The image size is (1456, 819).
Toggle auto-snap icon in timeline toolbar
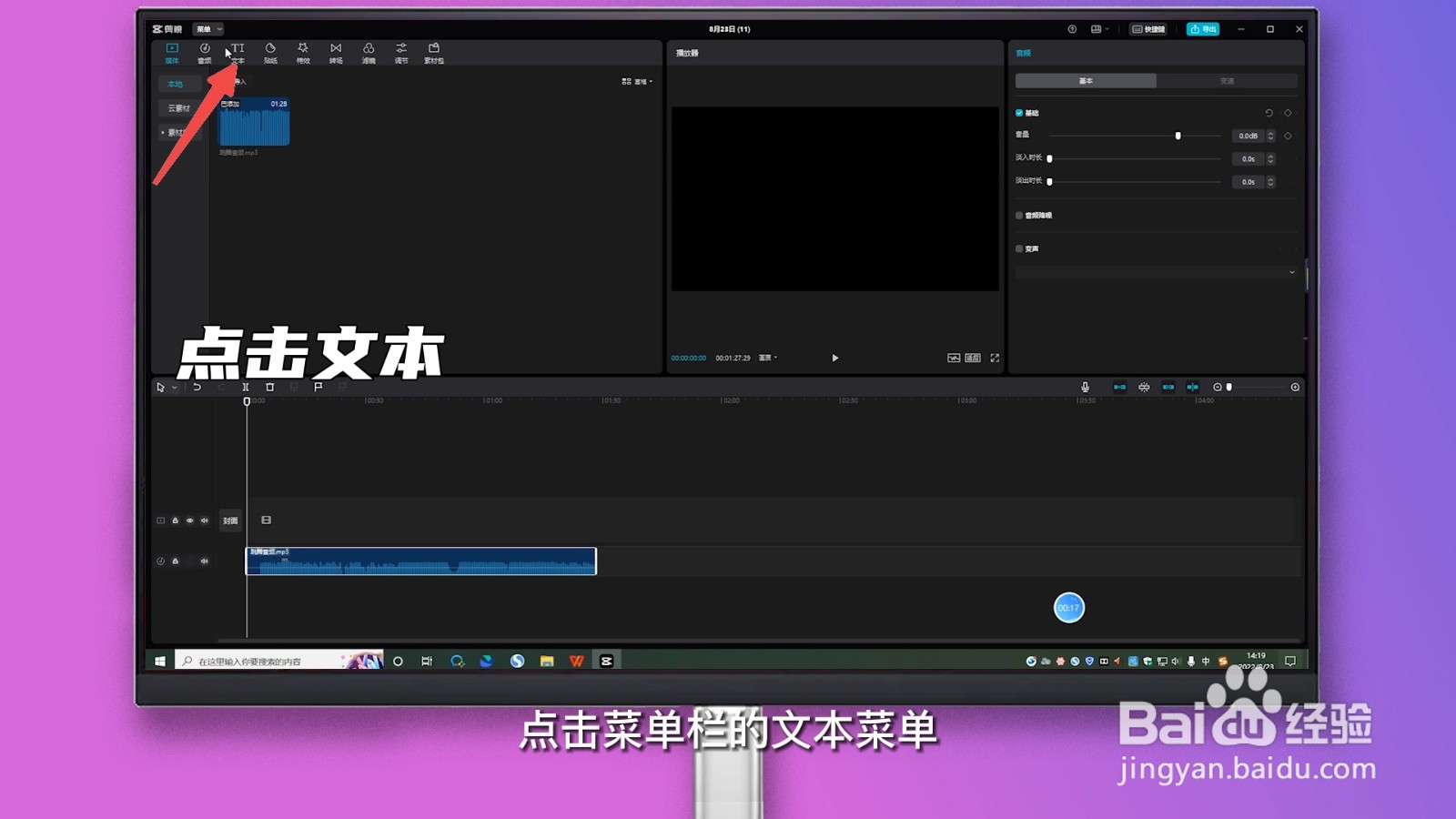1144,387
